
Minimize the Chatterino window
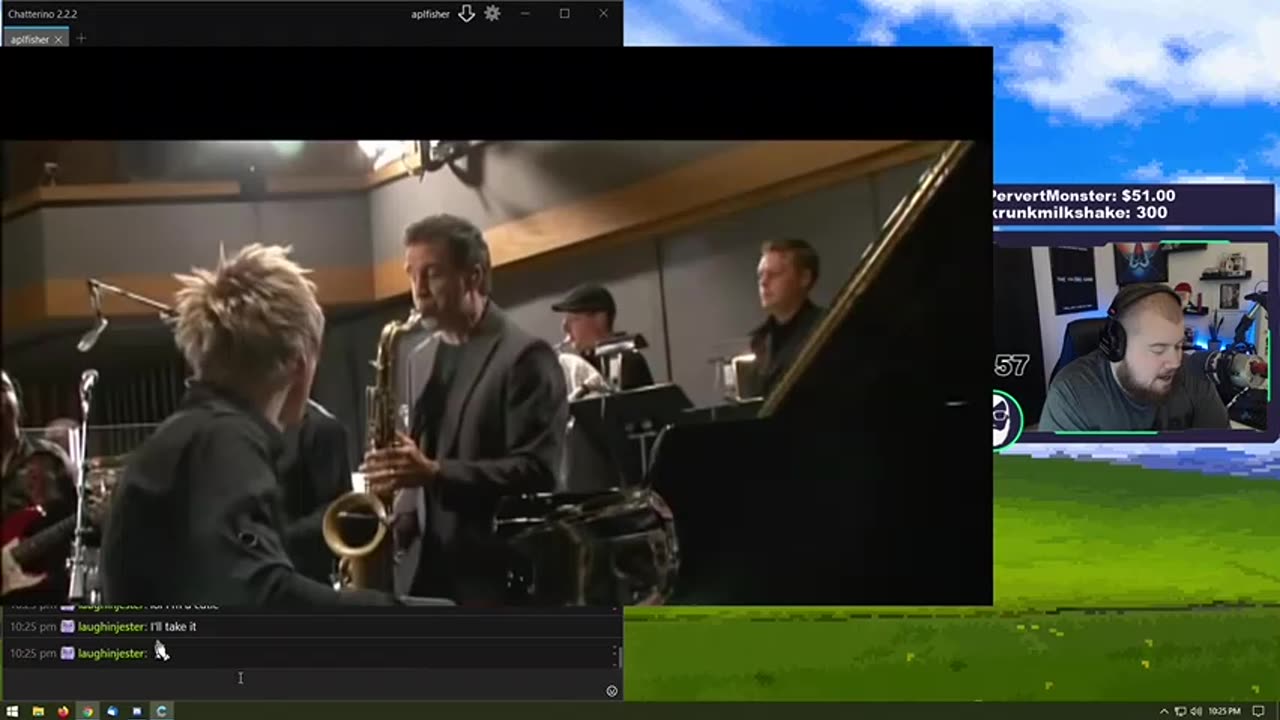click(525, 14)
